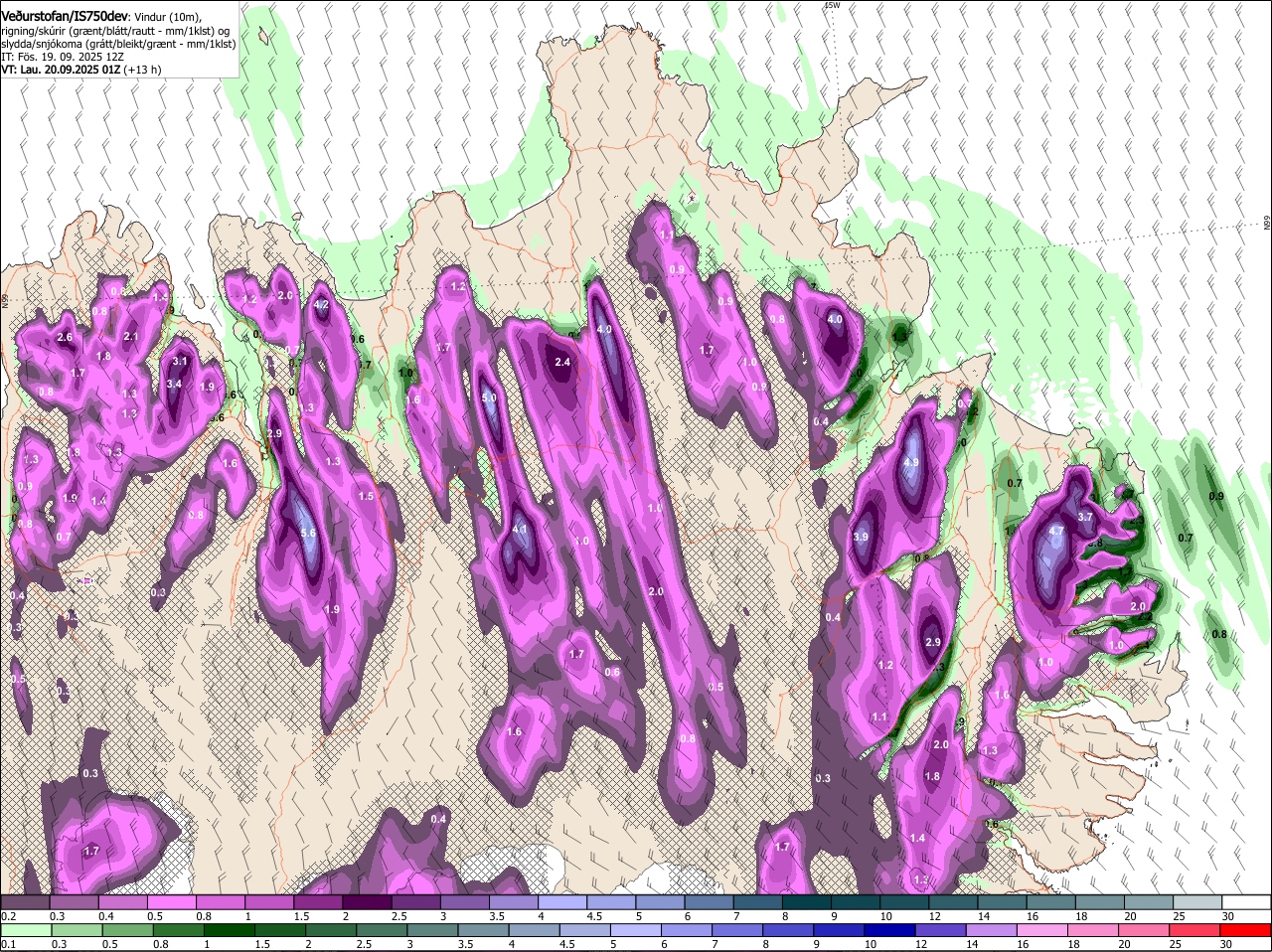The width and height of the screenshot is (1272, 952).
Task: Click the 'VT: Lau. 20.09.2025 01Z (+13 h)' line
Action: point(81,70)
